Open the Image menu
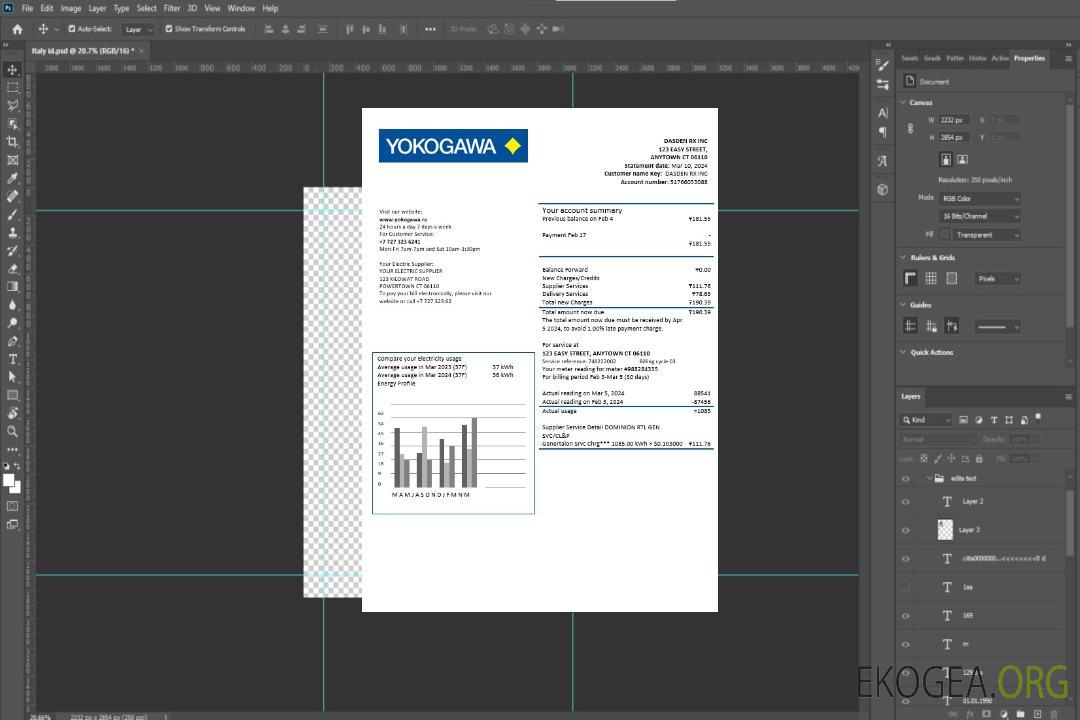This screenshot has height=720, width=1080. pyautogui.click(x=71, y=8)
